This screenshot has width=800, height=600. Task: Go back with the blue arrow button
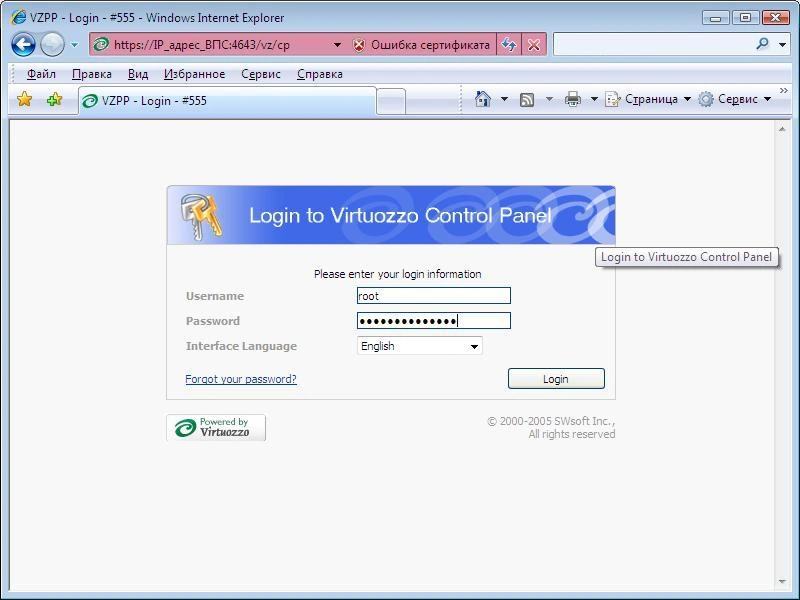coord(23,44)
